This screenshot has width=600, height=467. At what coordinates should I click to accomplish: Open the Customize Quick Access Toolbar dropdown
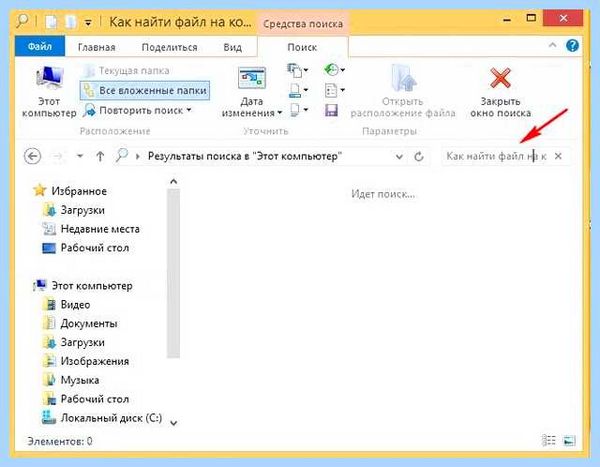pyautogui.click(x=88, y=23)
